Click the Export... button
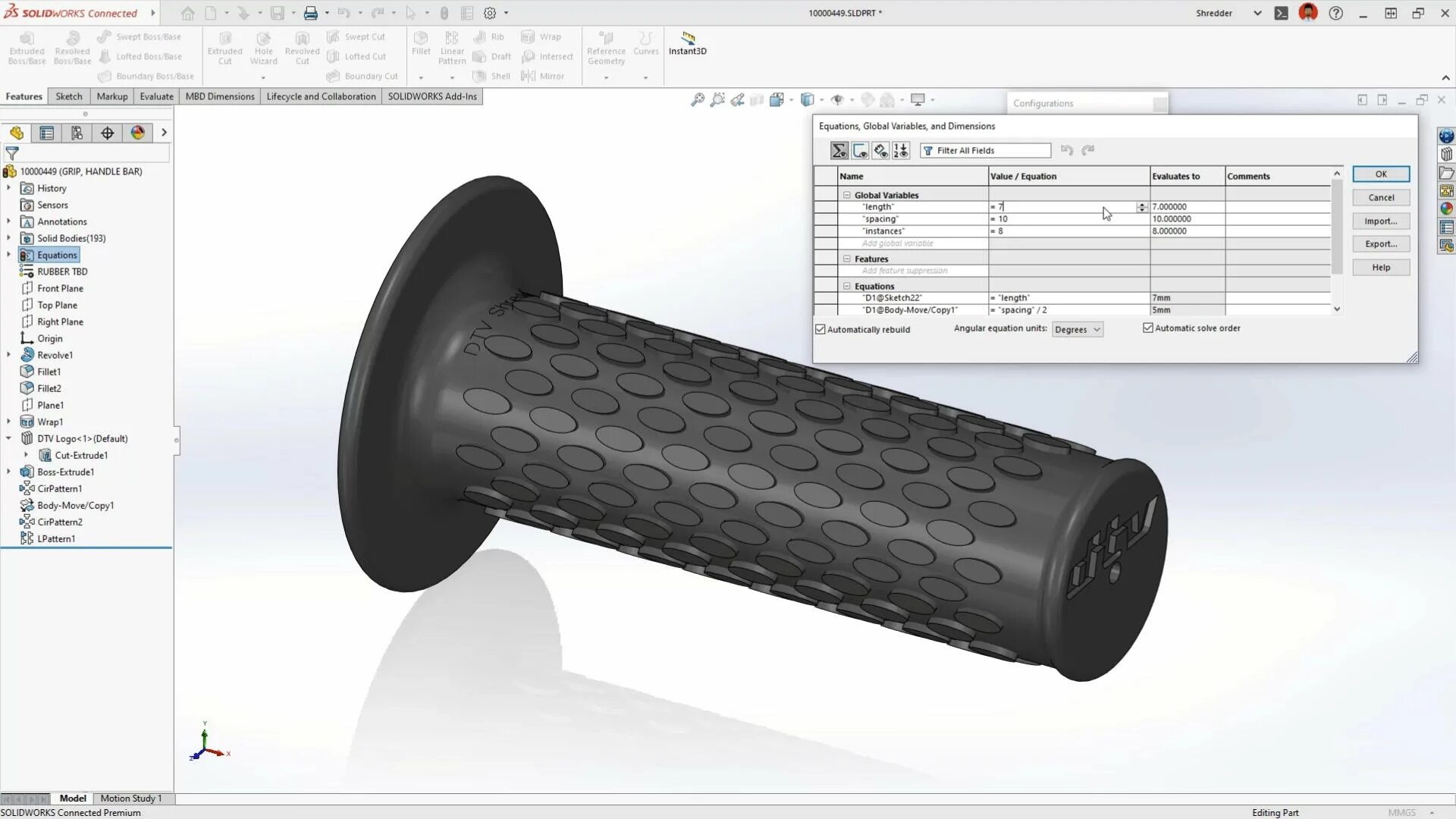1456x819 pixels. coord(1380,244)
